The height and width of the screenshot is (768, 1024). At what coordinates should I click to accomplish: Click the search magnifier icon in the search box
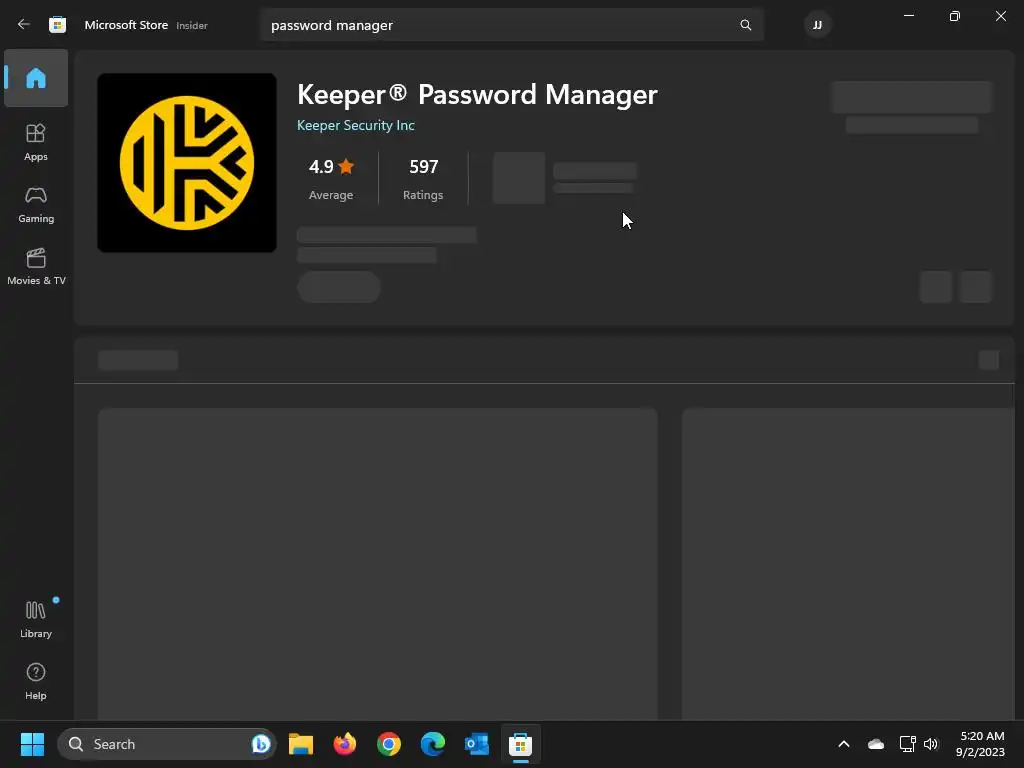(745, 25)
